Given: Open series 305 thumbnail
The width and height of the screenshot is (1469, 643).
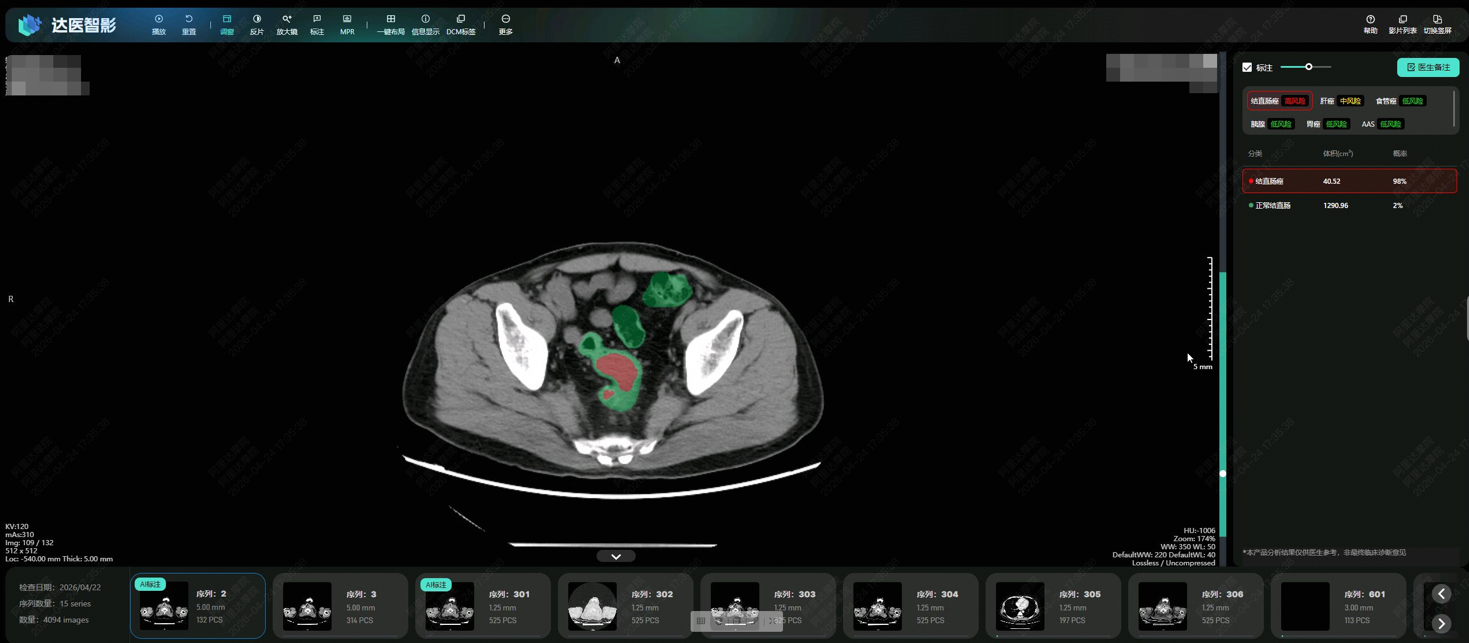Looking at the screenshot, I should (x=1053, y=606).
